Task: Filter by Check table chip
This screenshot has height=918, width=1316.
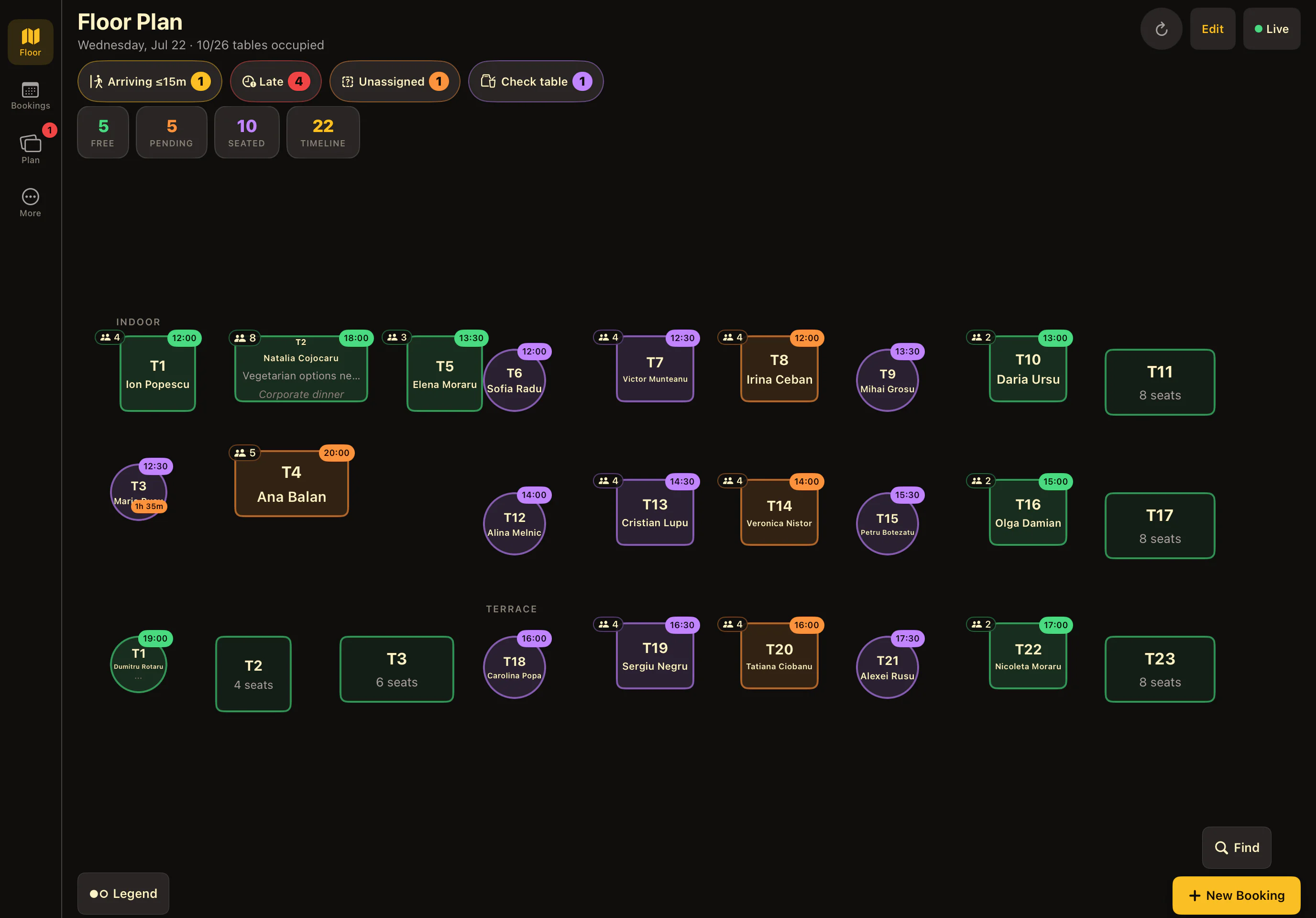Action: 535,81
